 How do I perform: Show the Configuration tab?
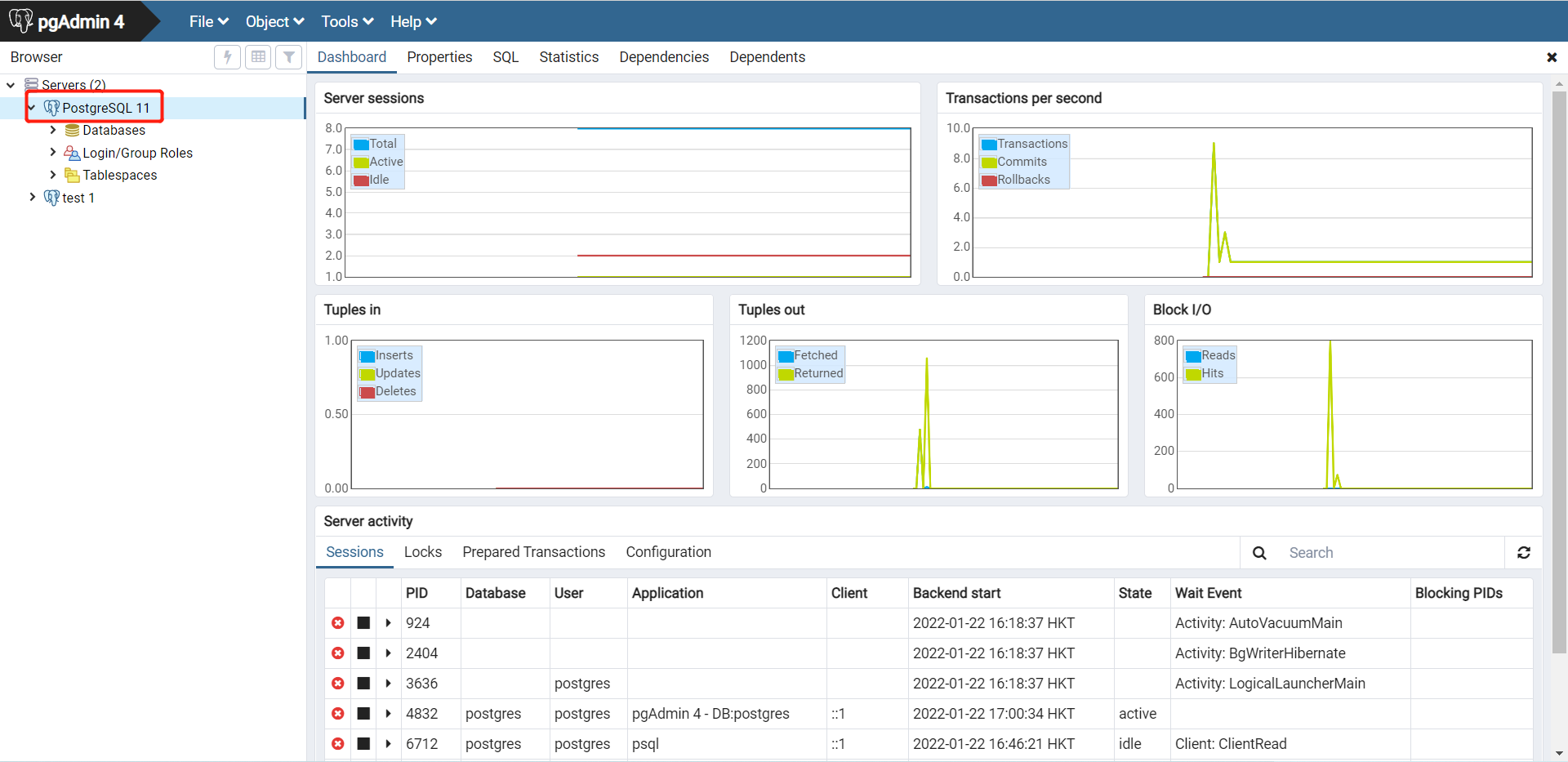(x=669, y=552)
